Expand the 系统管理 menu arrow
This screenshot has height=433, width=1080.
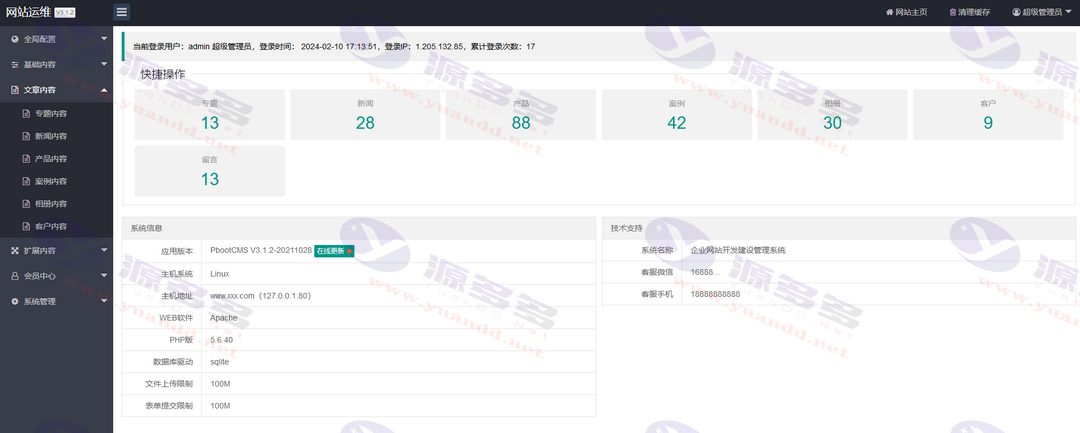104,302
